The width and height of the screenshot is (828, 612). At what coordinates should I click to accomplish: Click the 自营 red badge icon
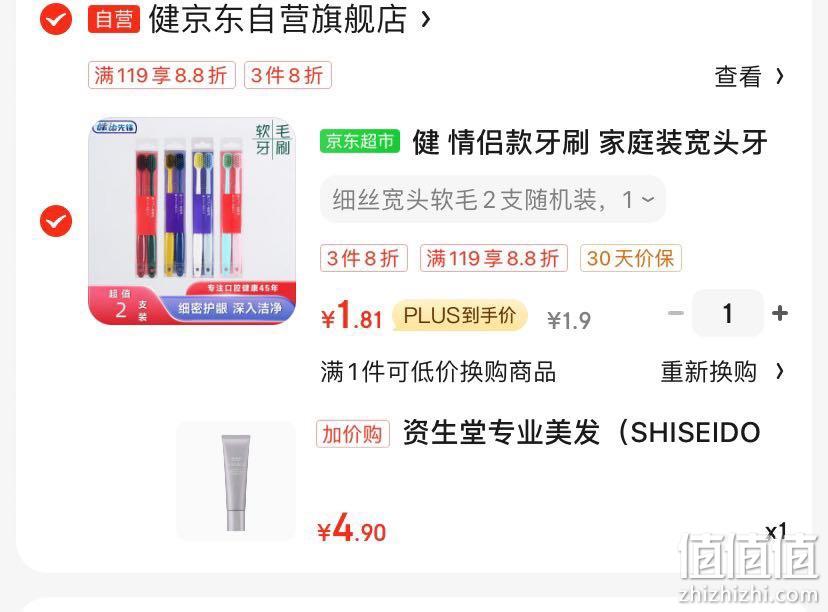114,20
